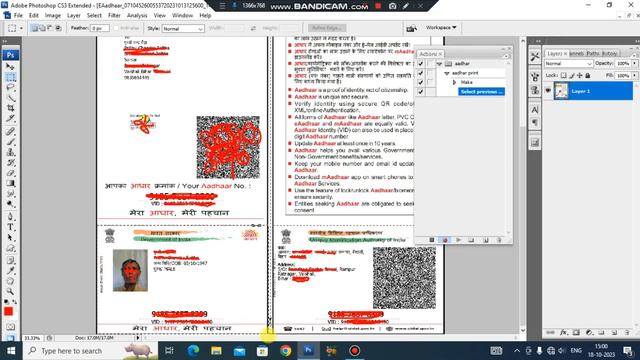Open the Style dropdown
Viewport: 640px width, 360px height.
point(183,29)
